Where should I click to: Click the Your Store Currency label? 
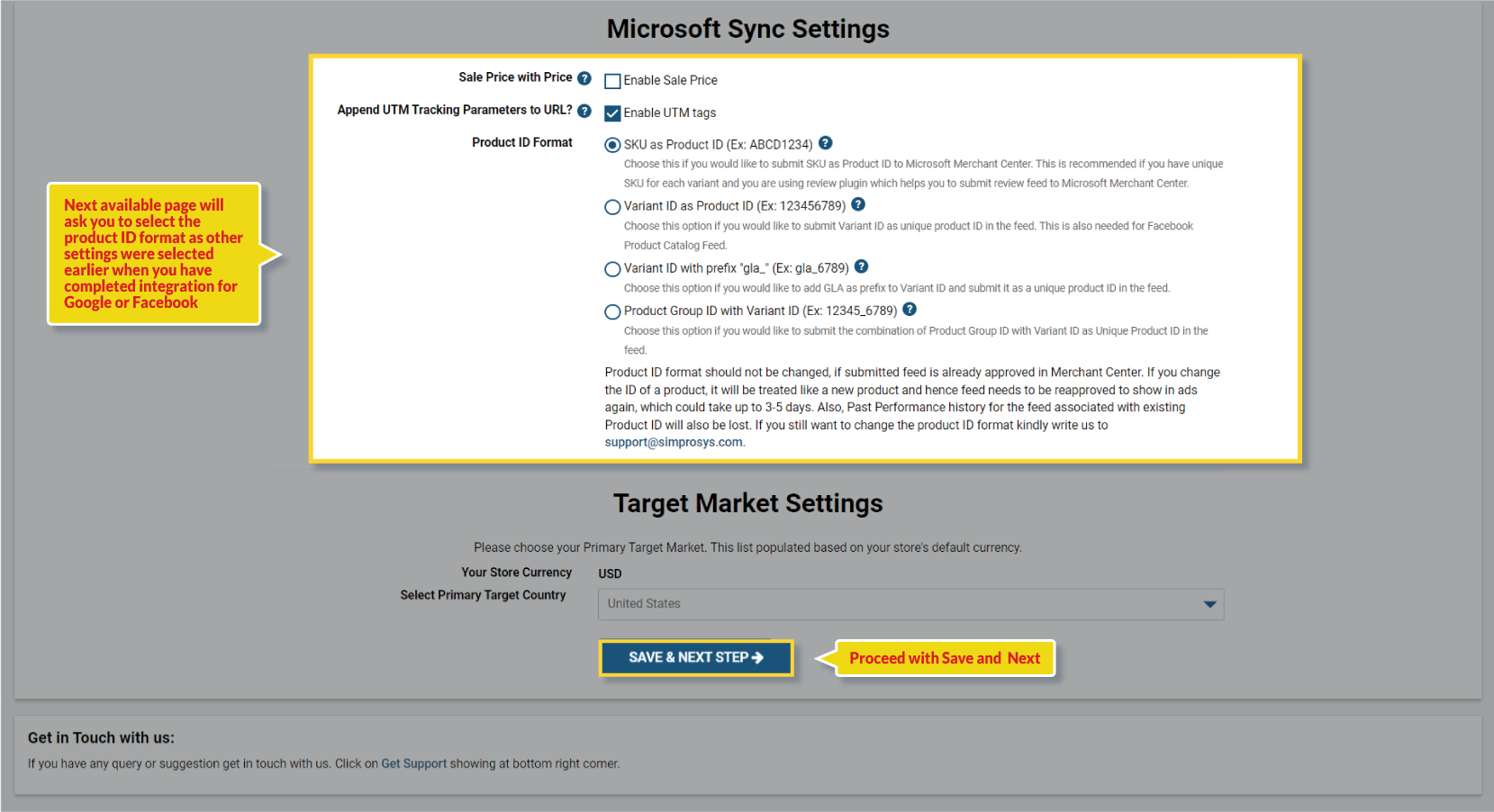click(x=517, y=573)
